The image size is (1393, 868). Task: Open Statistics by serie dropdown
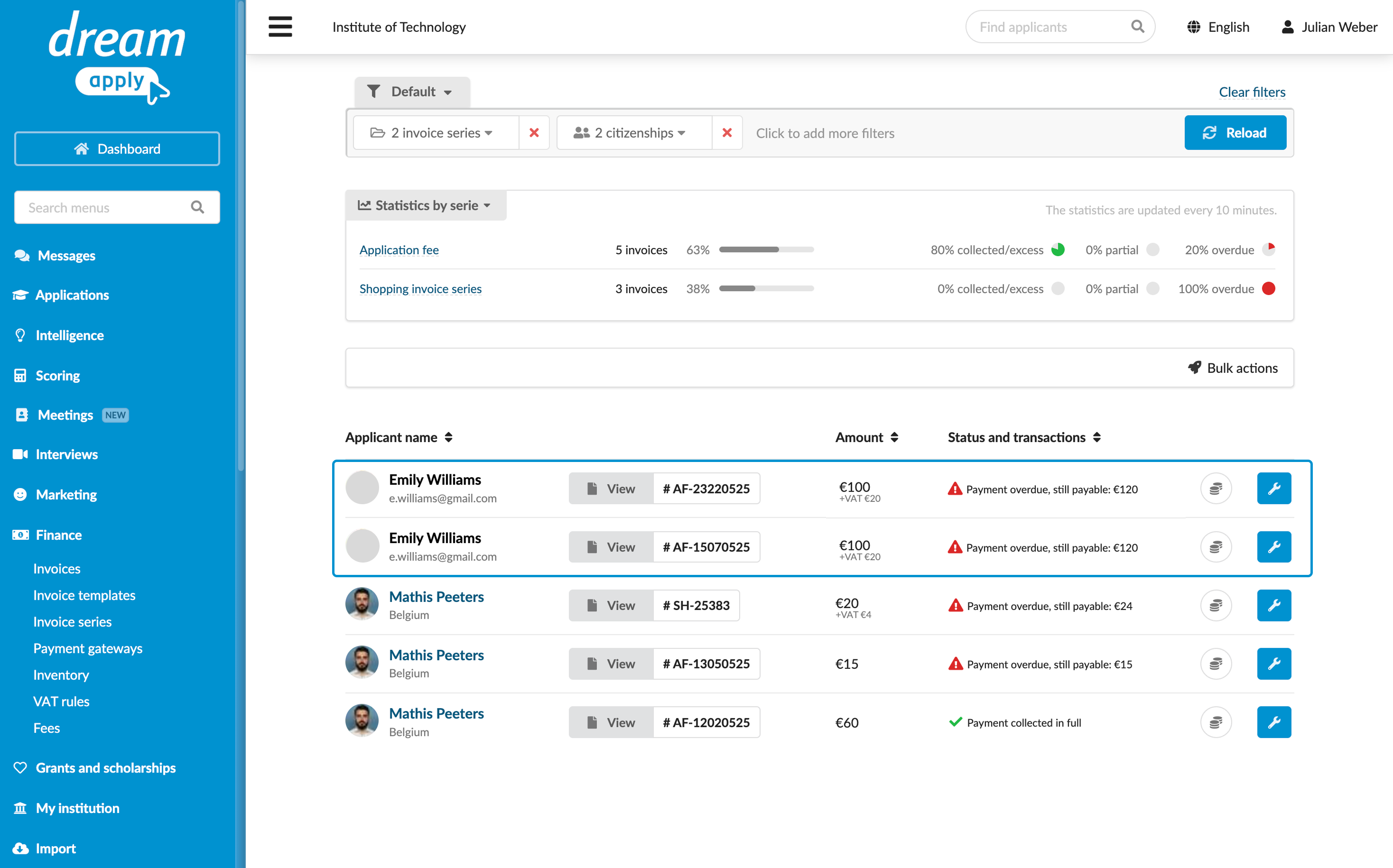[x=426, y=205]
